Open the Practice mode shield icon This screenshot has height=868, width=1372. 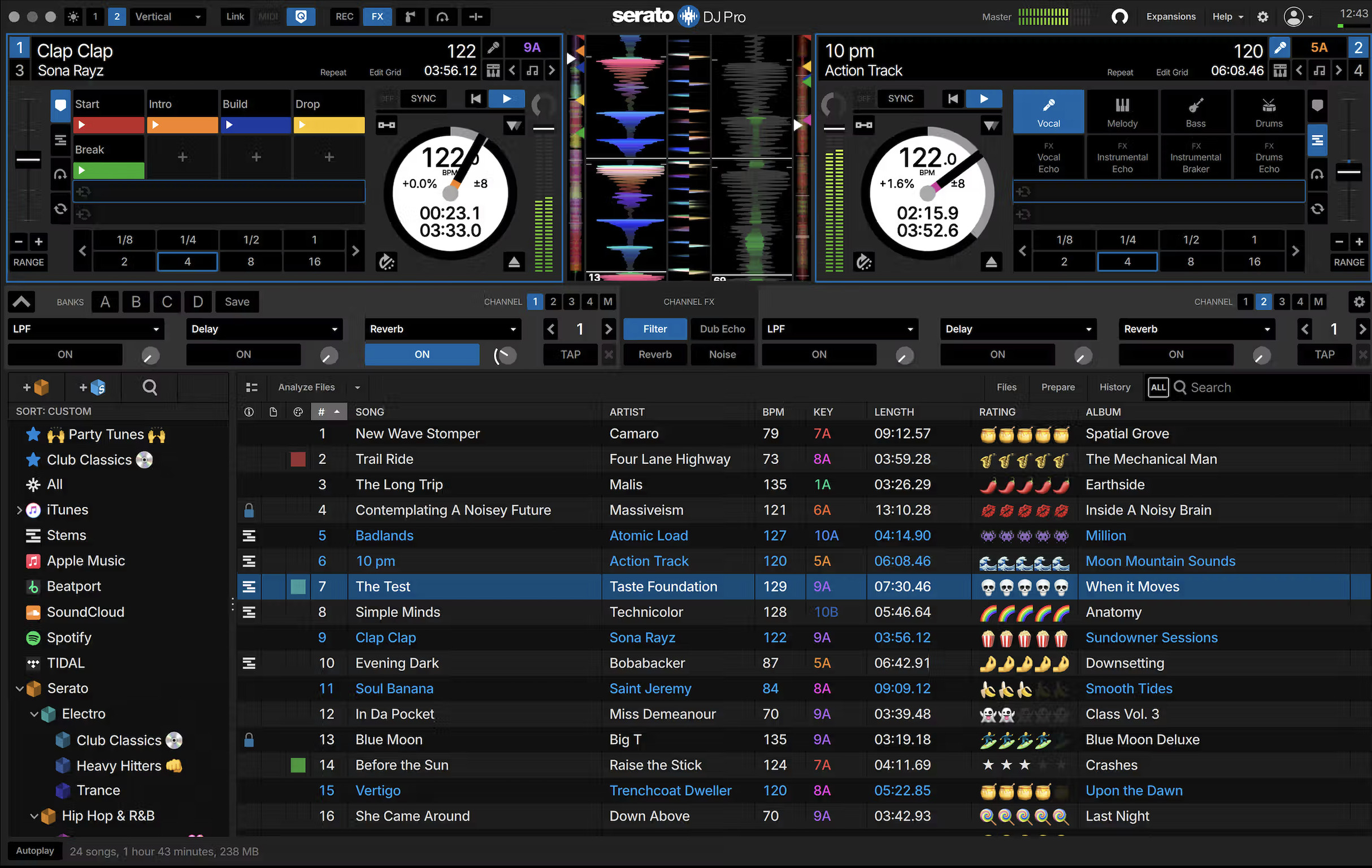tap(301, 16)
